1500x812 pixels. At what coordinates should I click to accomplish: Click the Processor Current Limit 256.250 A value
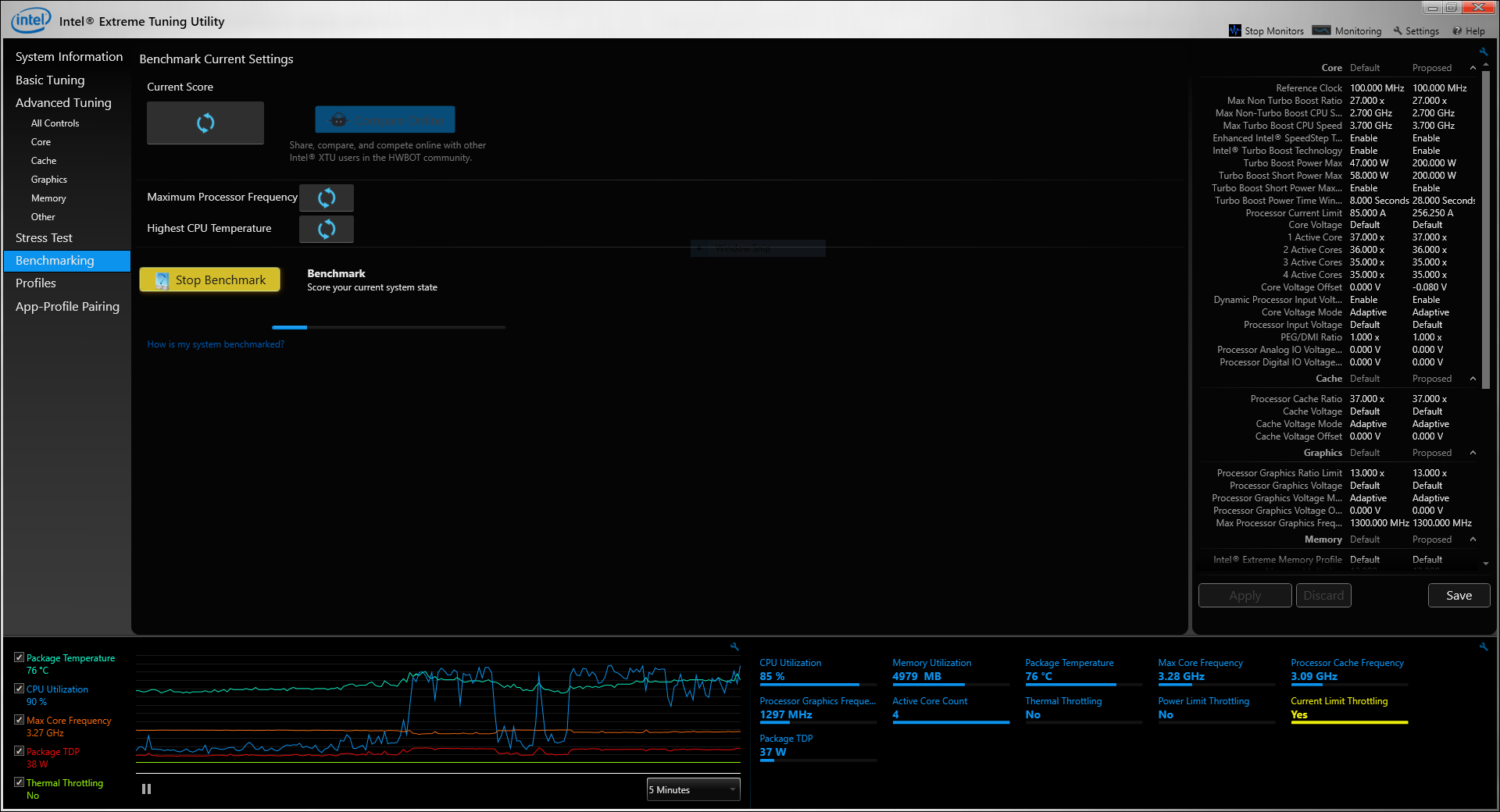pos(1432,213)
